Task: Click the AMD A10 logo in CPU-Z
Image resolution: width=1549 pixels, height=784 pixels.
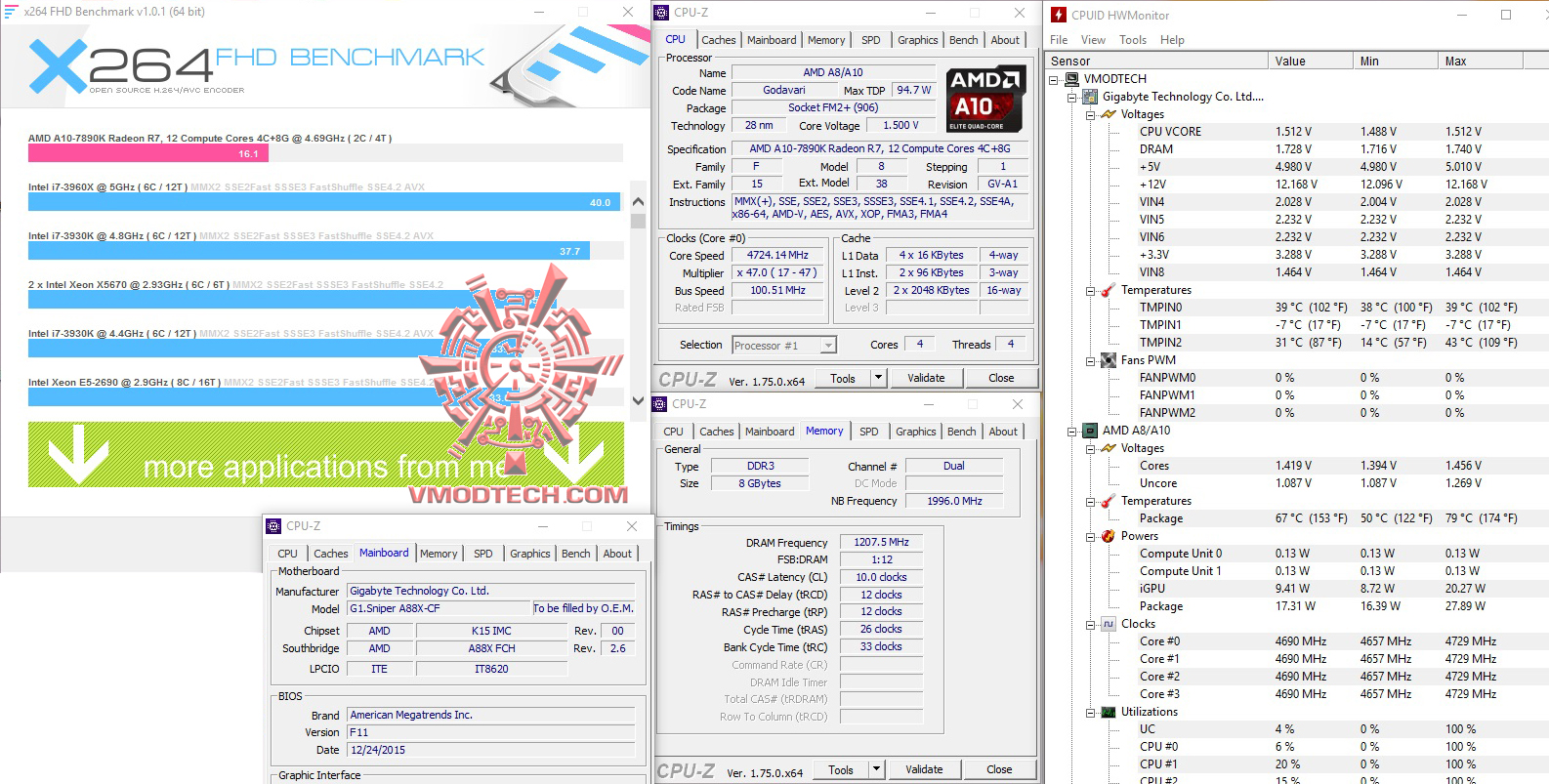Action: pyautogui.click(x=985, y=99)
